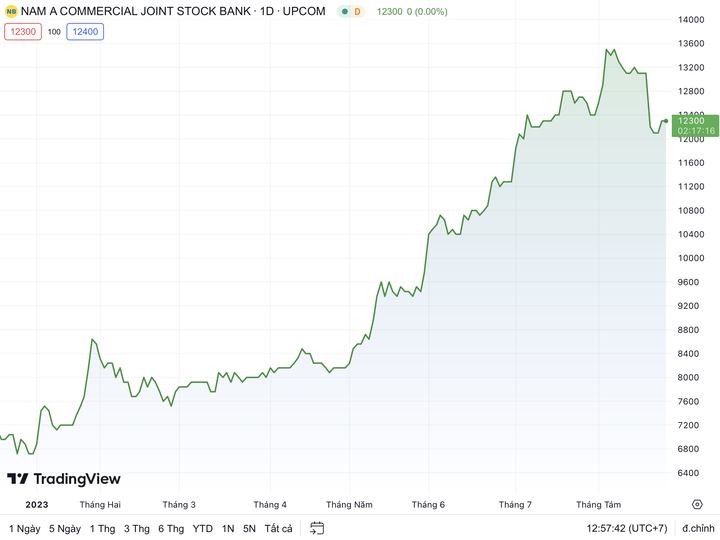Click the TradingView logo
Viewport: 720px width, 540px height.
point(63,479)
